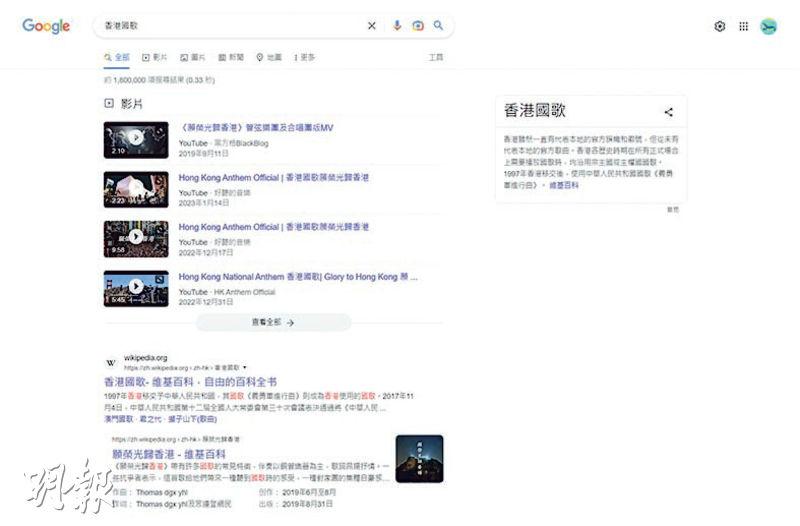Image resolution: width=800 pixels, height=526 pixels.
Task: Click the Wikipedia W favicon
Action: tap(111, 363)
